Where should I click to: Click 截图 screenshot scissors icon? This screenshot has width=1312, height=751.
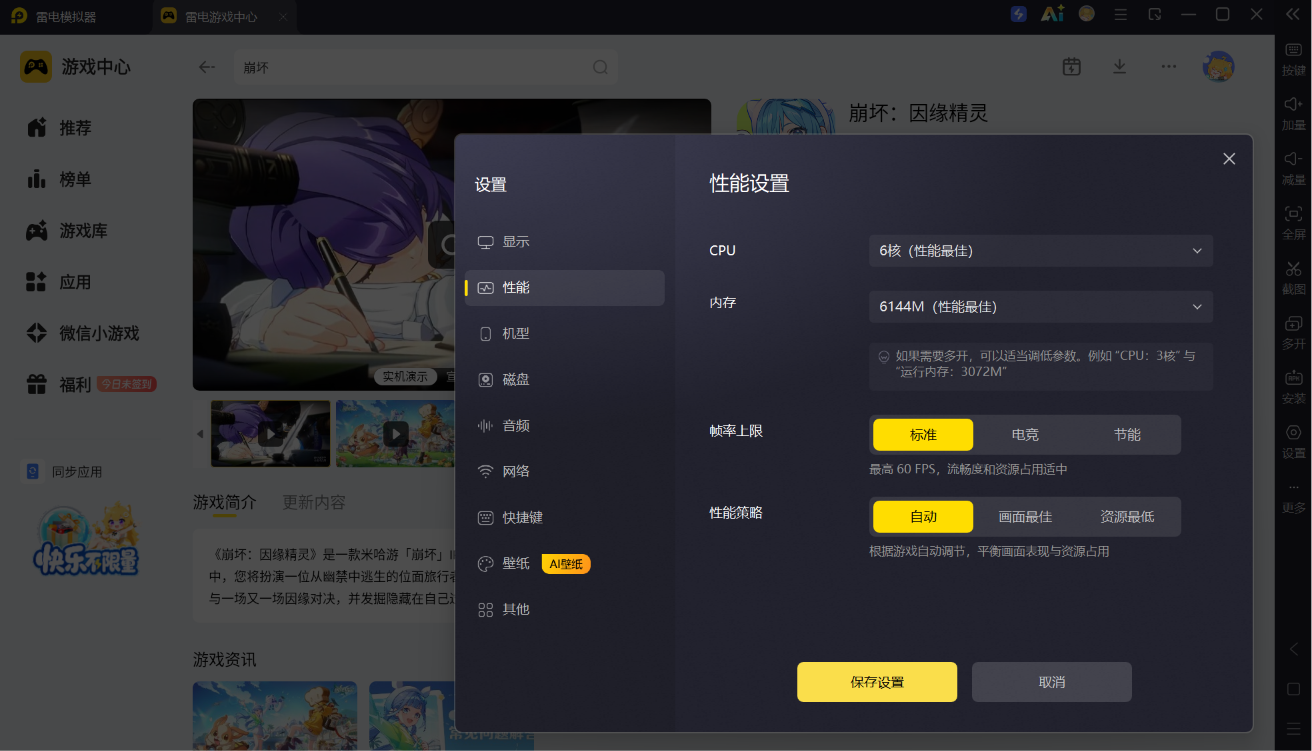(x=1294, y=268)
